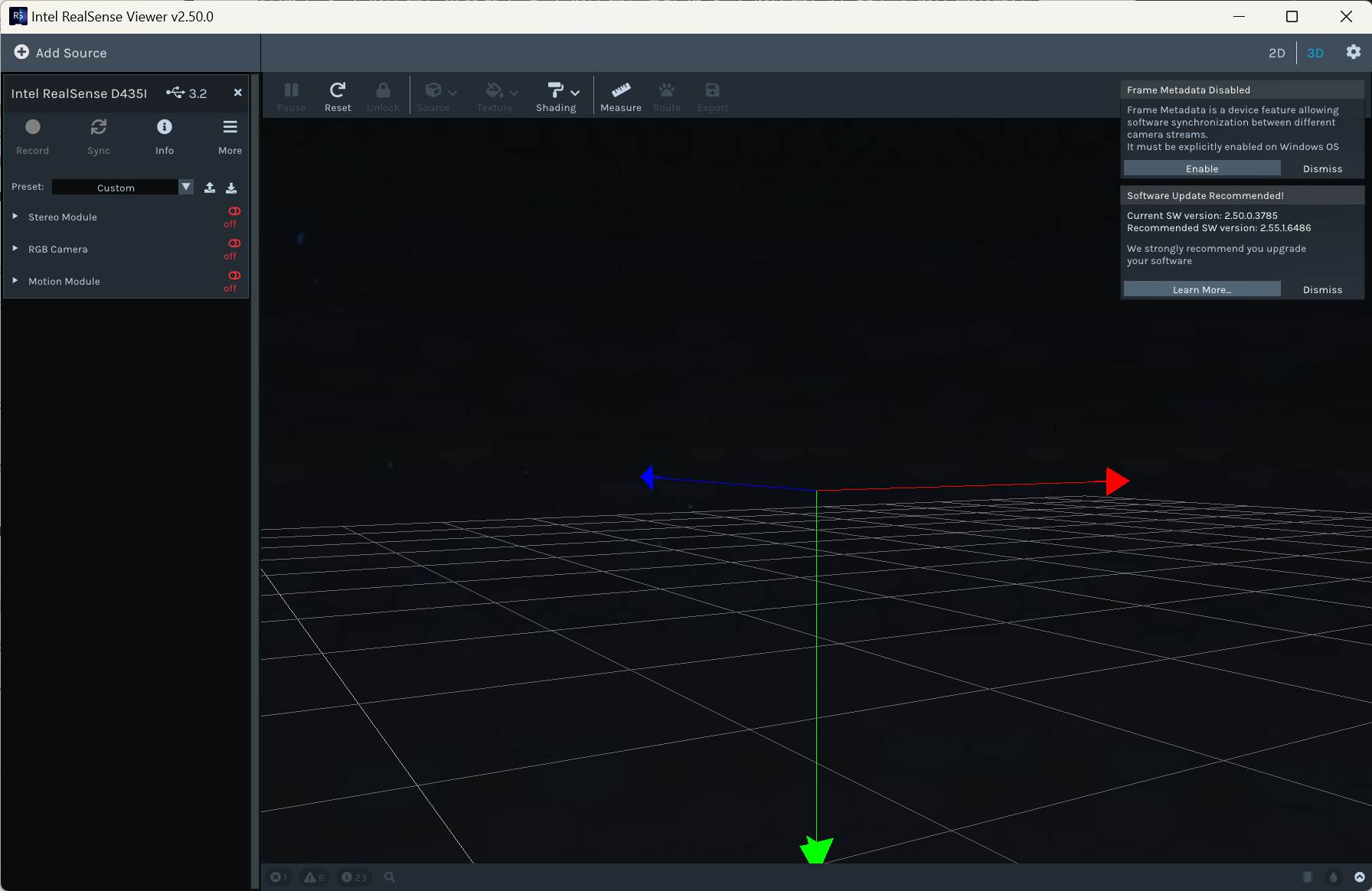
Task: Open device Info
Action: tap(165, 136)
